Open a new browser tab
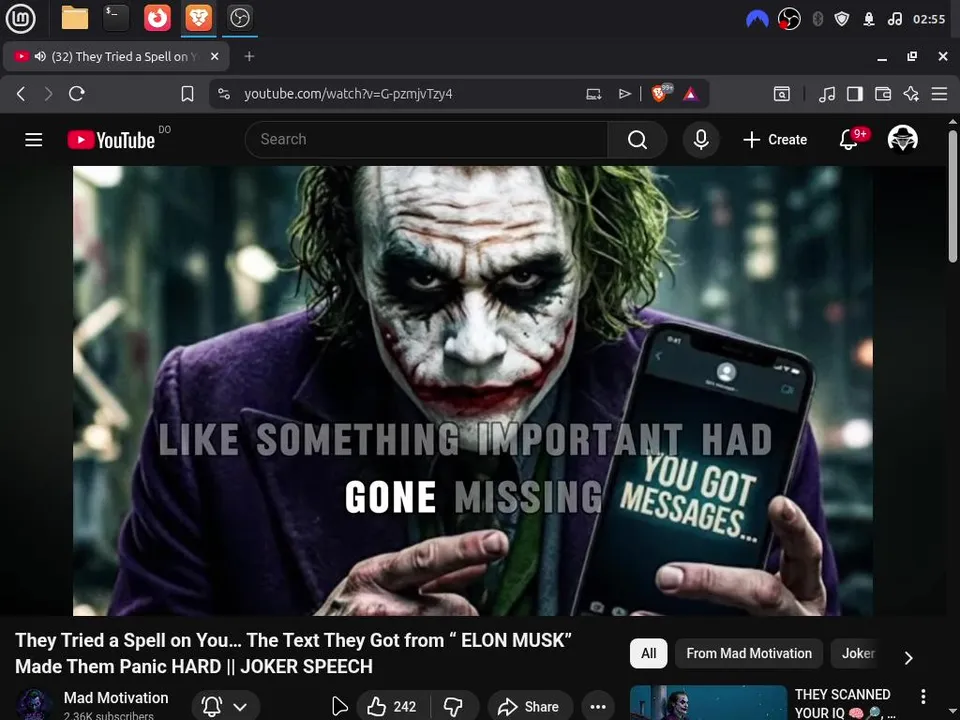The image size is (960, 720). [249, 56]
